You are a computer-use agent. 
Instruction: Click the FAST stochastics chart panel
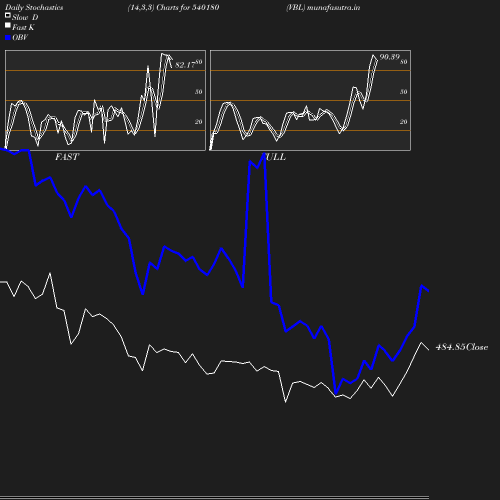(x=105, y=100)
